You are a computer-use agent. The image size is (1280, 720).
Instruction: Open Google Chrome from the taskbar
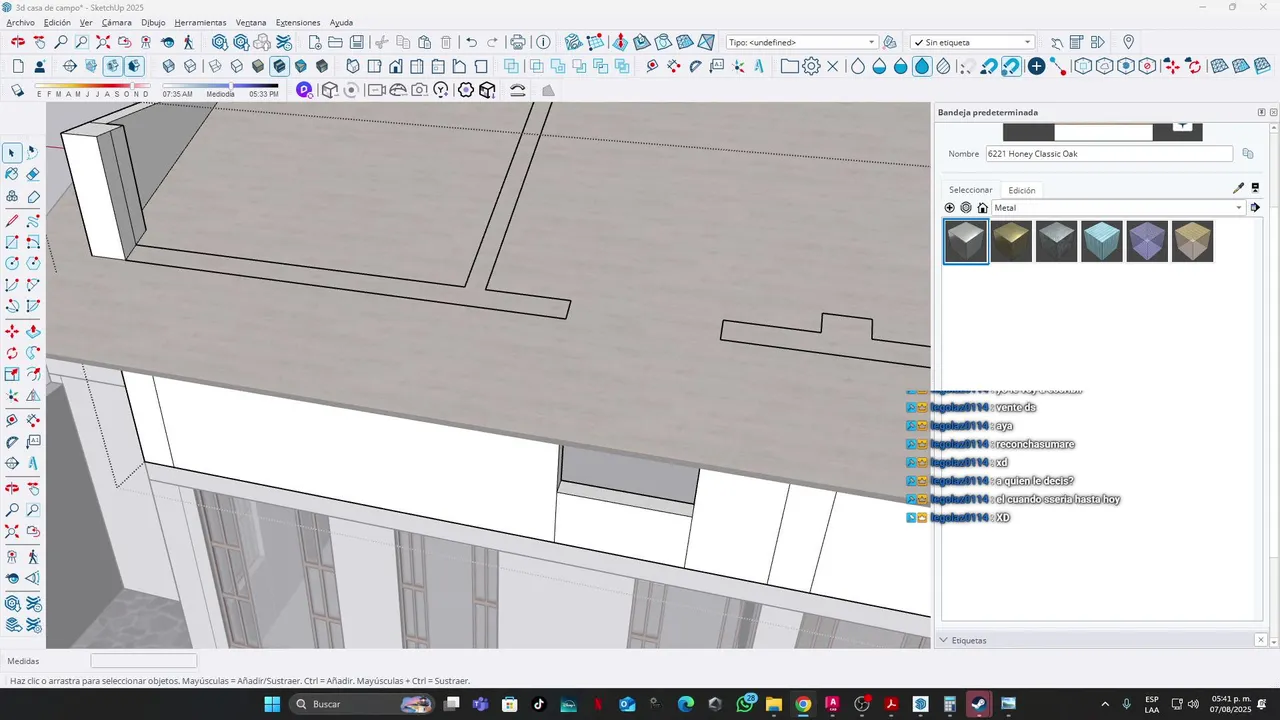tap(803, 704)
